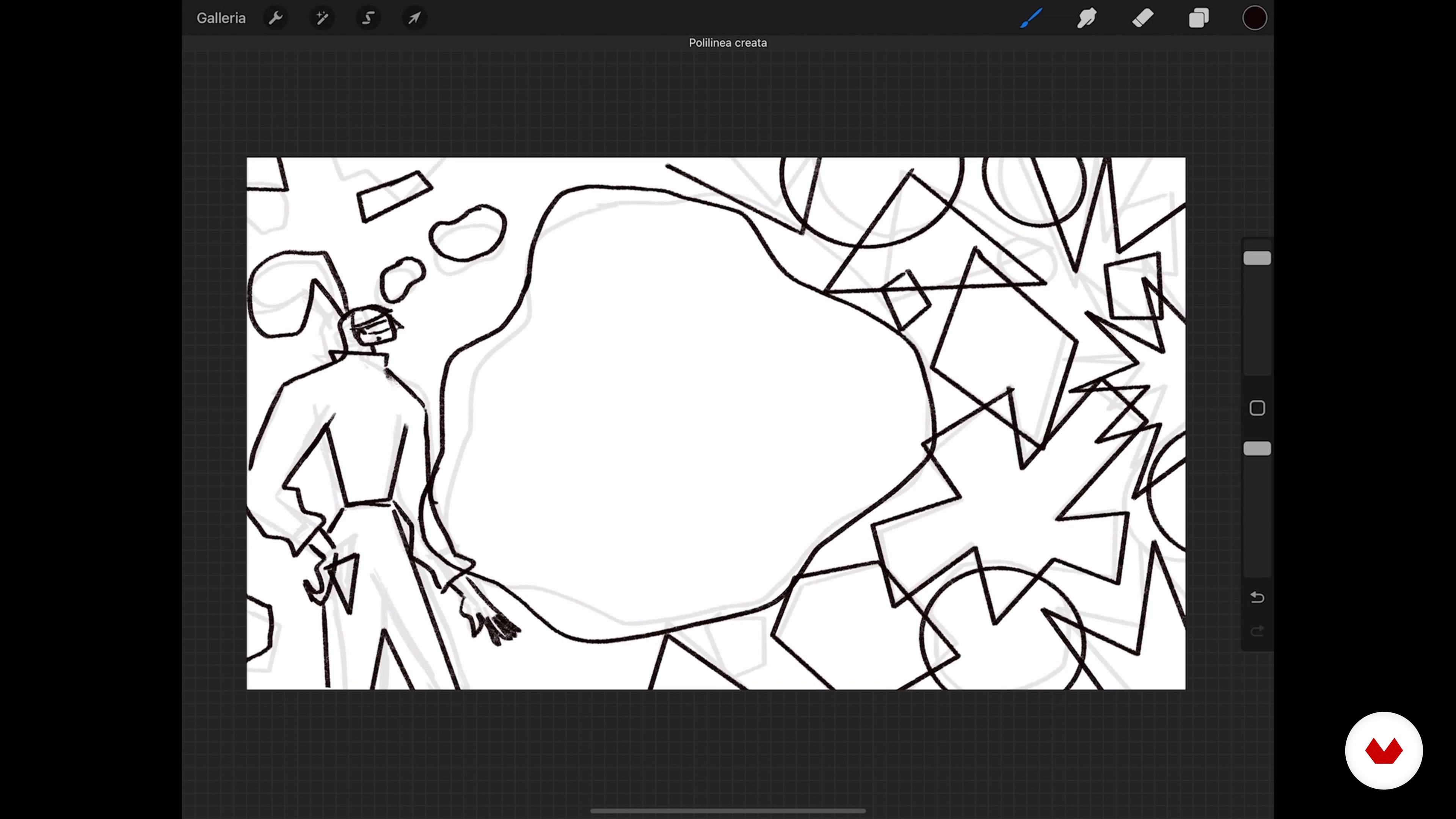1456x819 pixels.
Task: Click the red Domestika logo badge
Action: click(1384, 751)
